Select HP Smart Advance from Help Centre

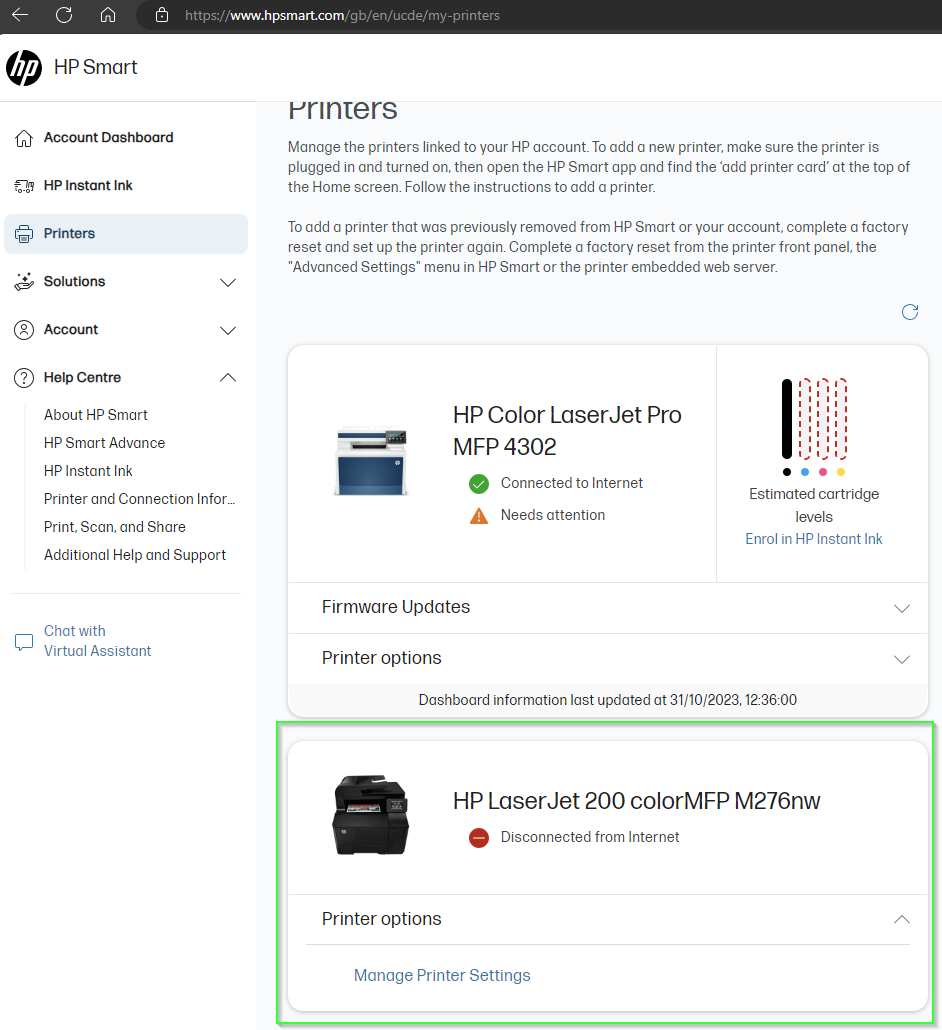pyautogui.click(x=104, y=442)
